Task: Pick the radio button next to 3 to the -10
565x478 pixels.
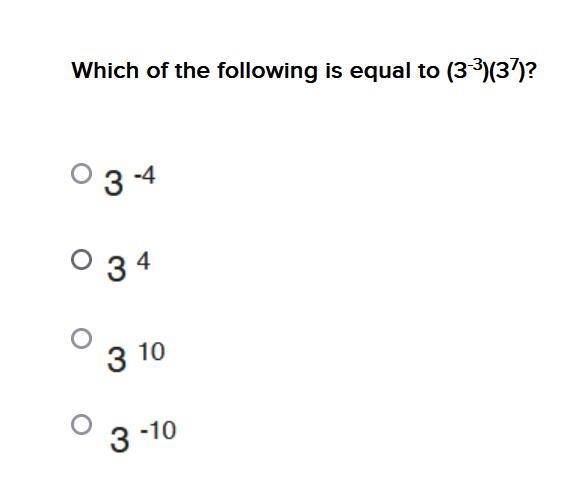Action: pyautogui.click(x=81, y=424)
